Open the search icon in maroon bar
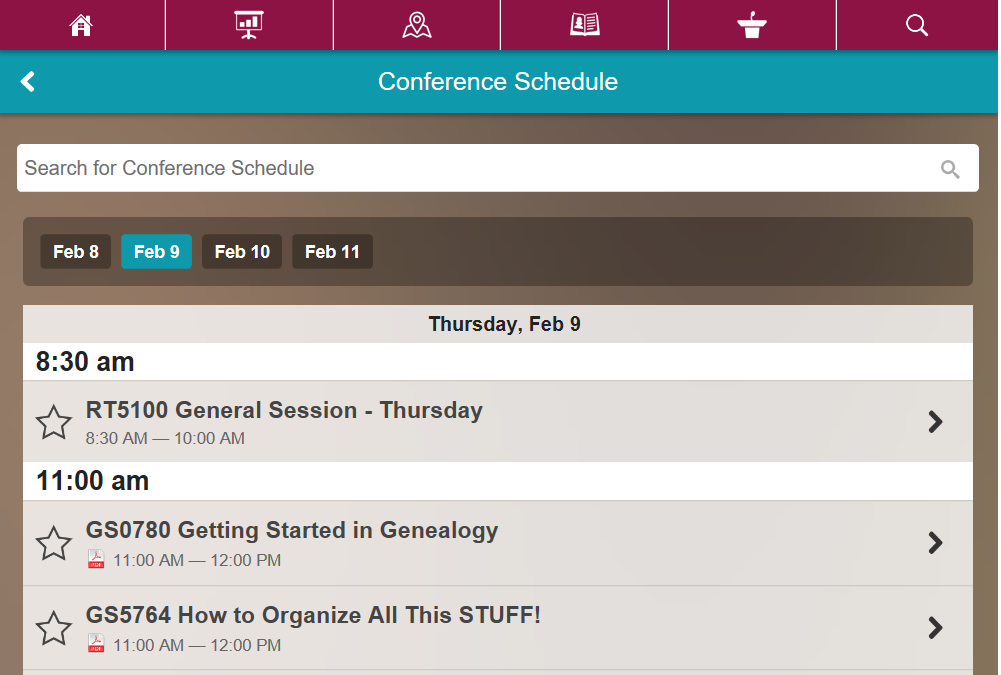1001x675 pixels. point(917,25)
